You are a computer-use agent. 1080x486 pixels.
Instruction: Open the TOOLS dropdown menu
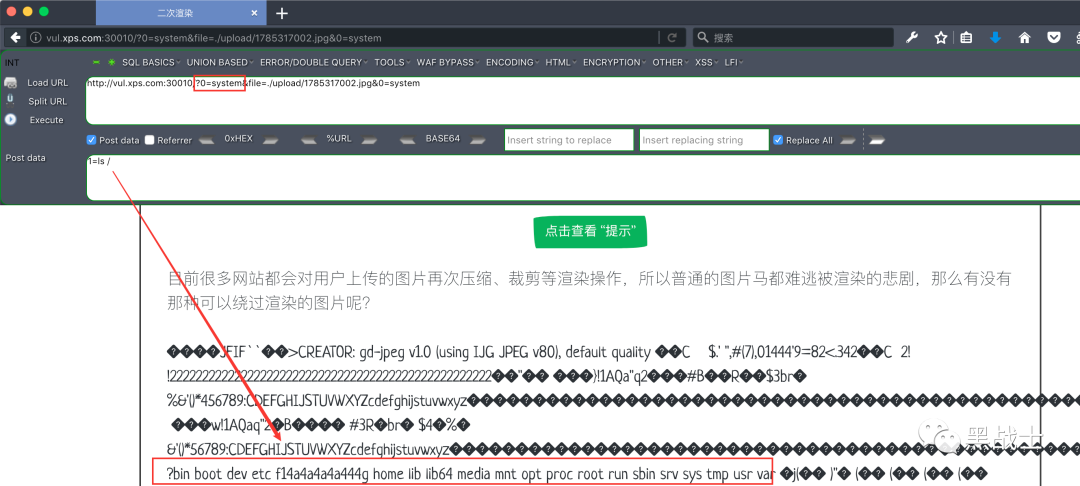click(x=393, y=62)
